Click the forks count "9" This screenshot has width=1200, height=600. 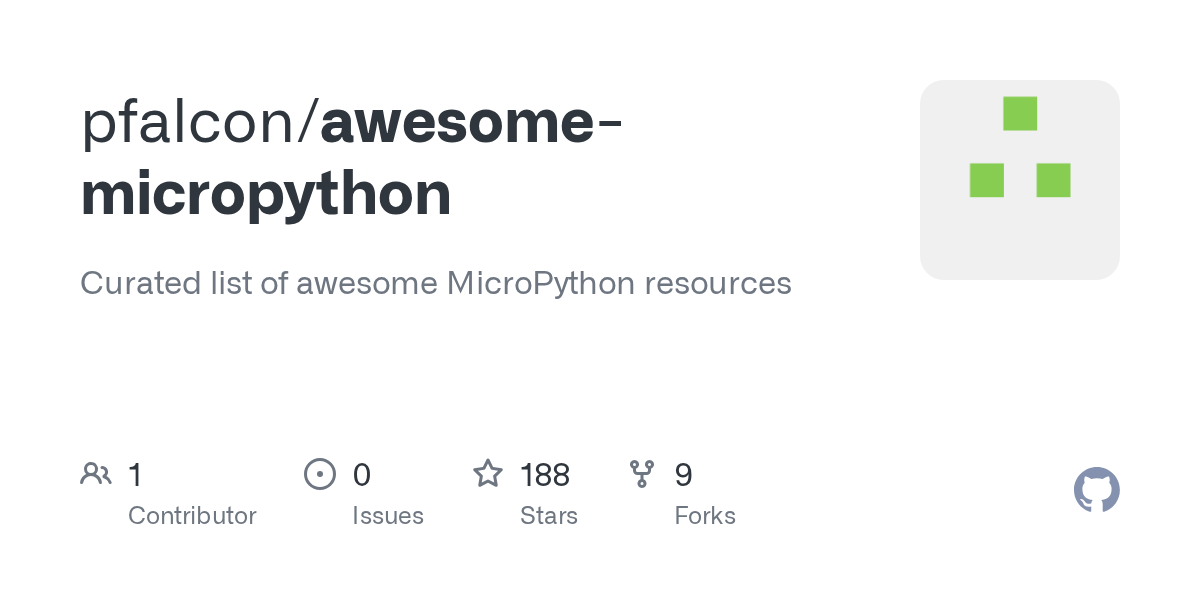click(683, 475)
